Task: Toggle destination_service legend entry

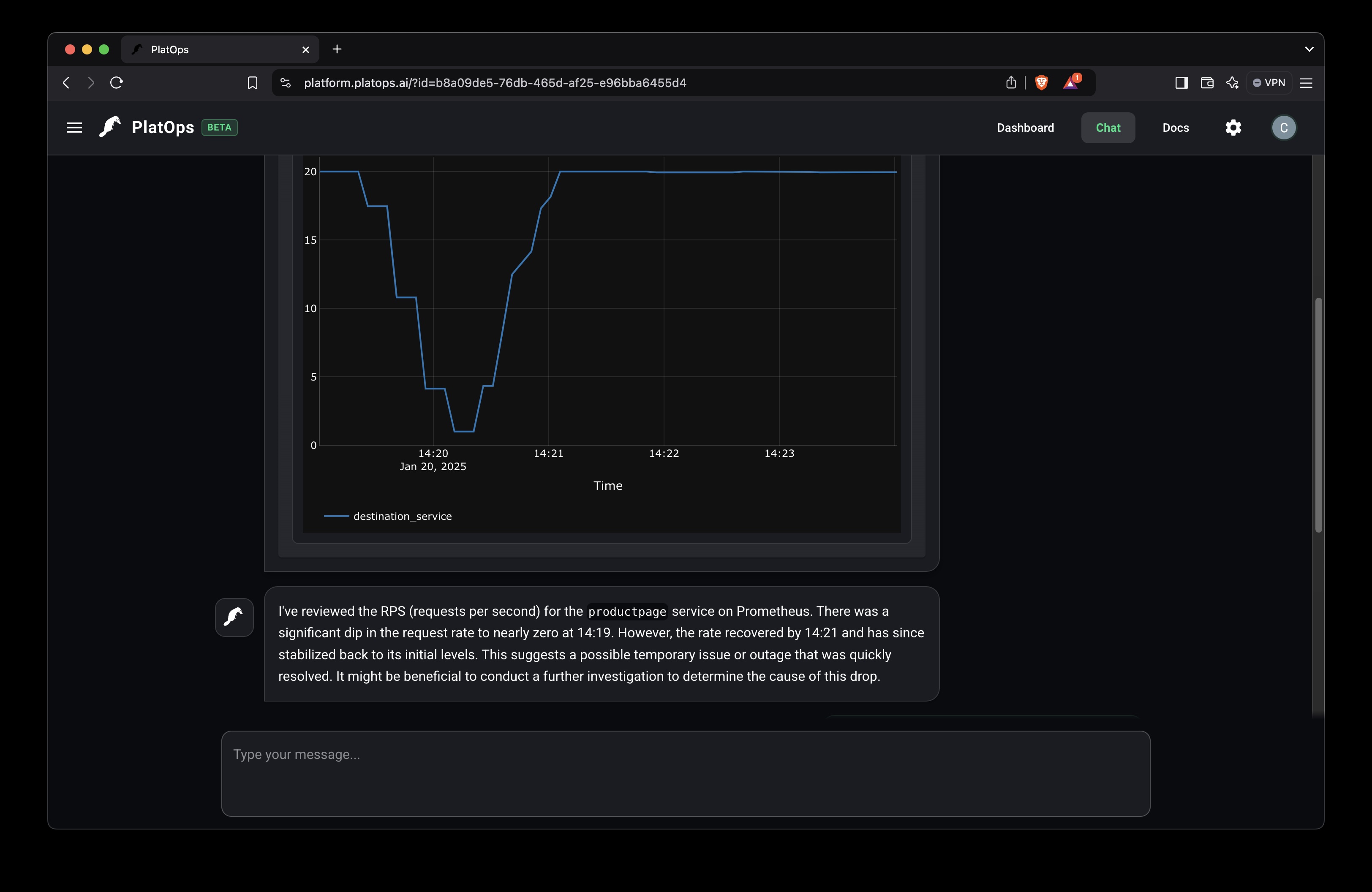Action: point(388,516)
